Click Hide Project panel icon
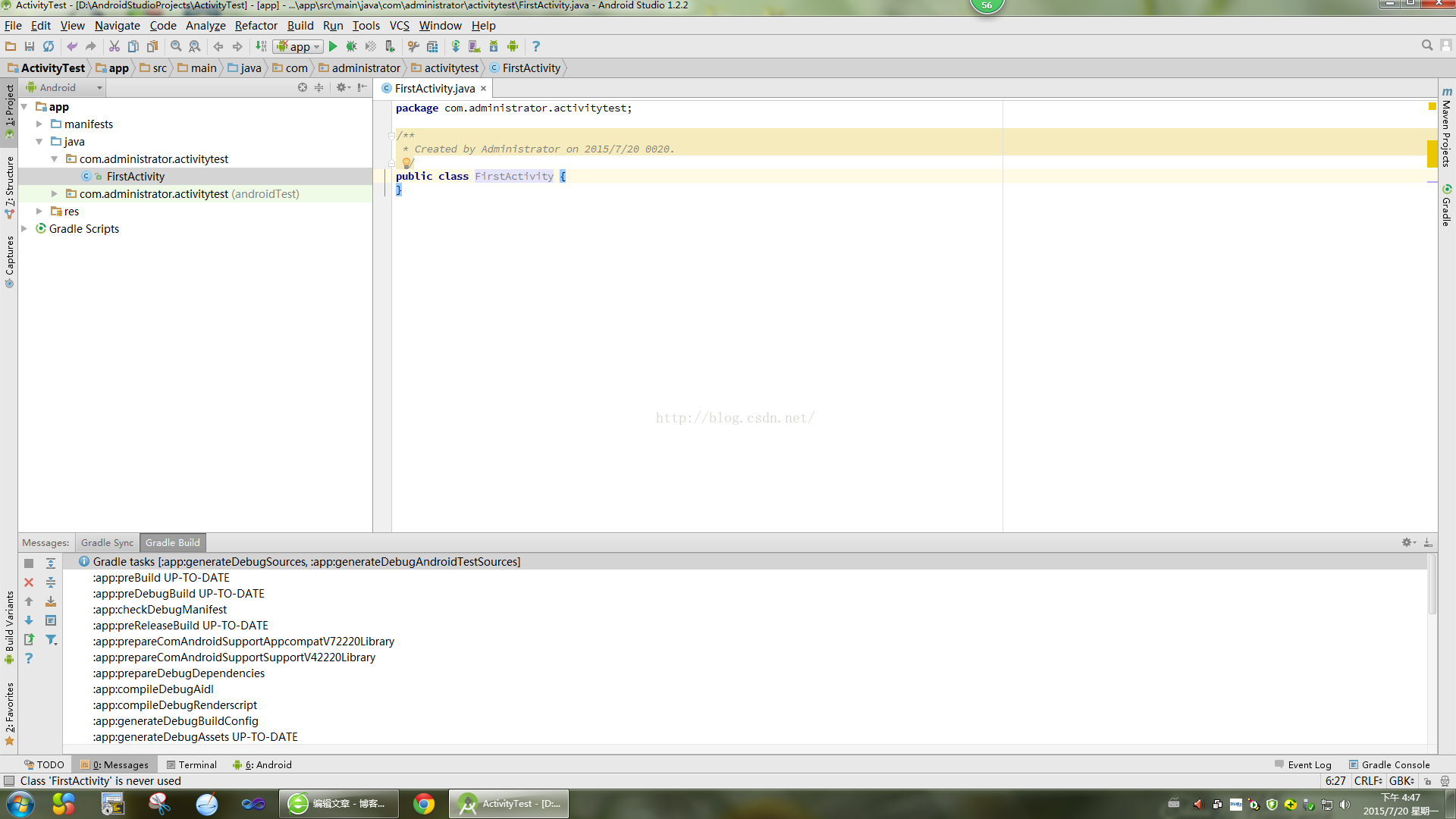 (x=362, y=87)
